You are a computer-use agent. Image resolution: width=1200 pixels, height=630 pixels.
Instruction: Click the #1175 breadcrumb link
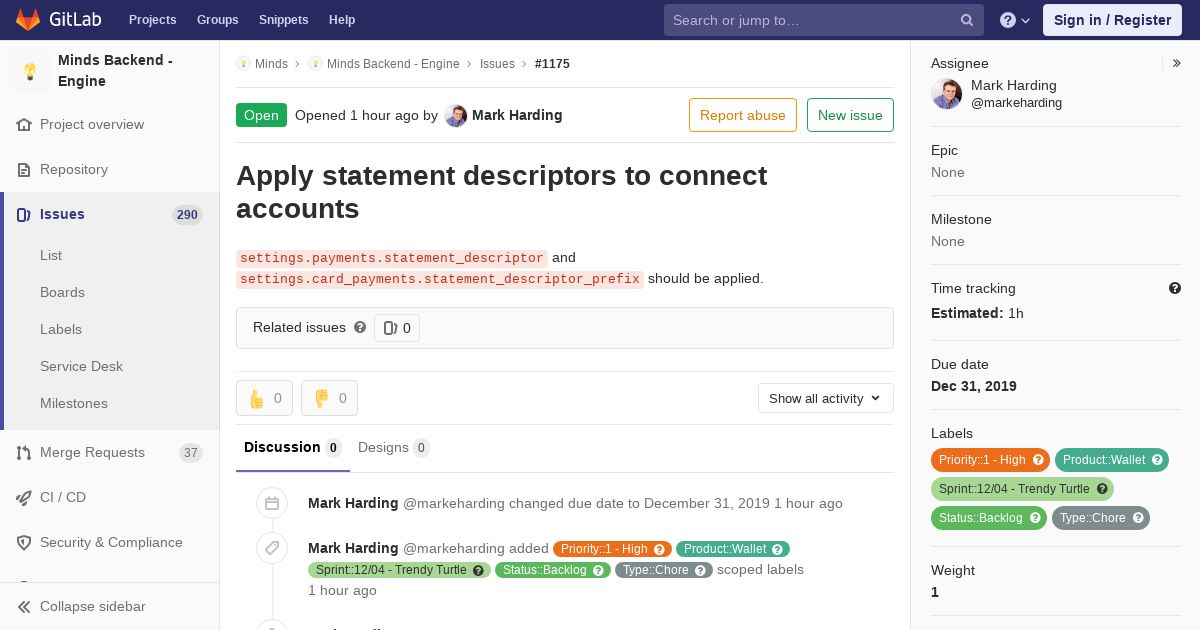552,64
